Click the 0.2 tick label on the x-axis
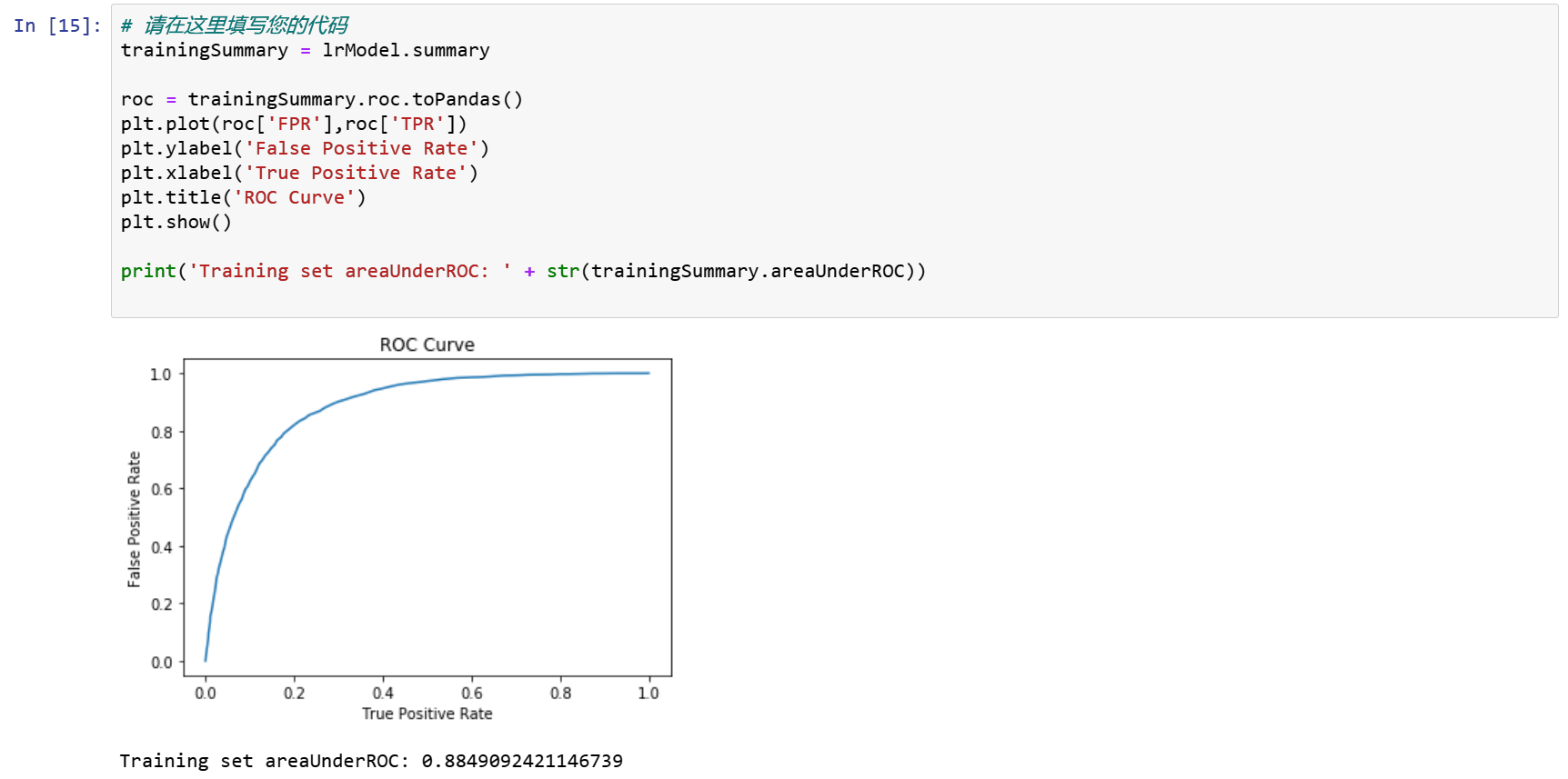Viewport: 1568px width, 779px height. tap(295, 693)
